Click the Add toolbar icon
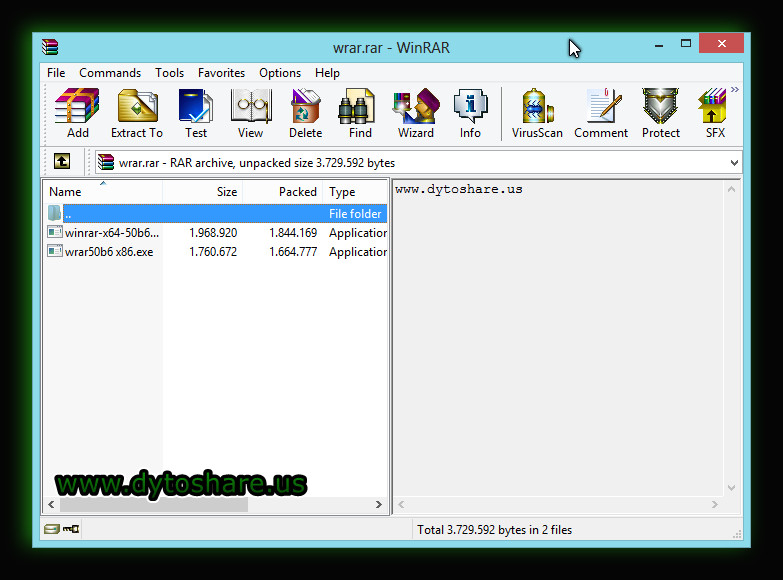The image size is (783, 580). click(x=77, y=113)
